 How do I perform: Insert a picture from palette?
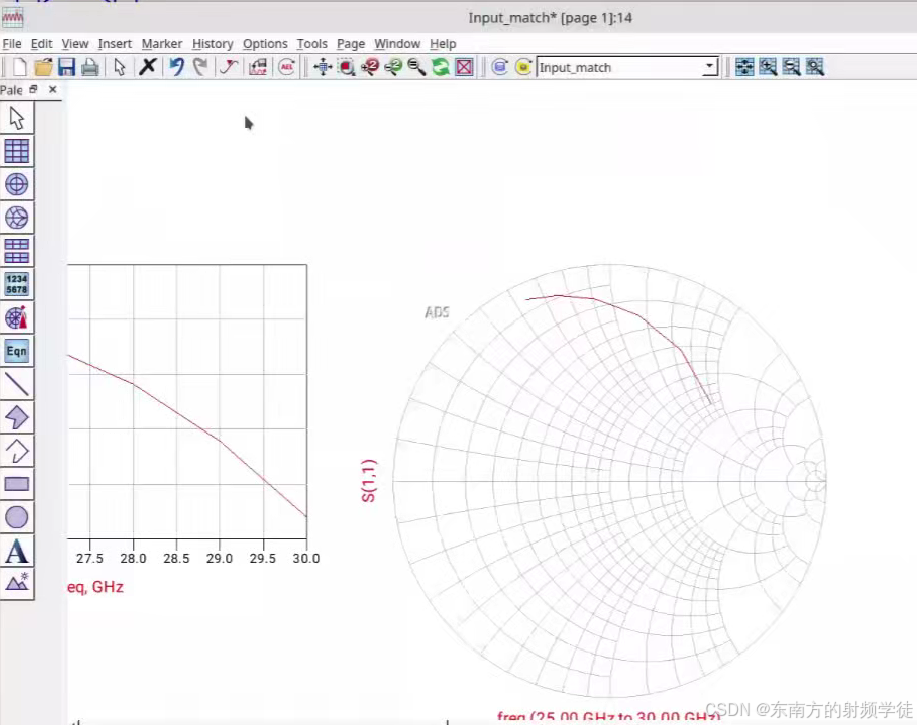[17, 582]
